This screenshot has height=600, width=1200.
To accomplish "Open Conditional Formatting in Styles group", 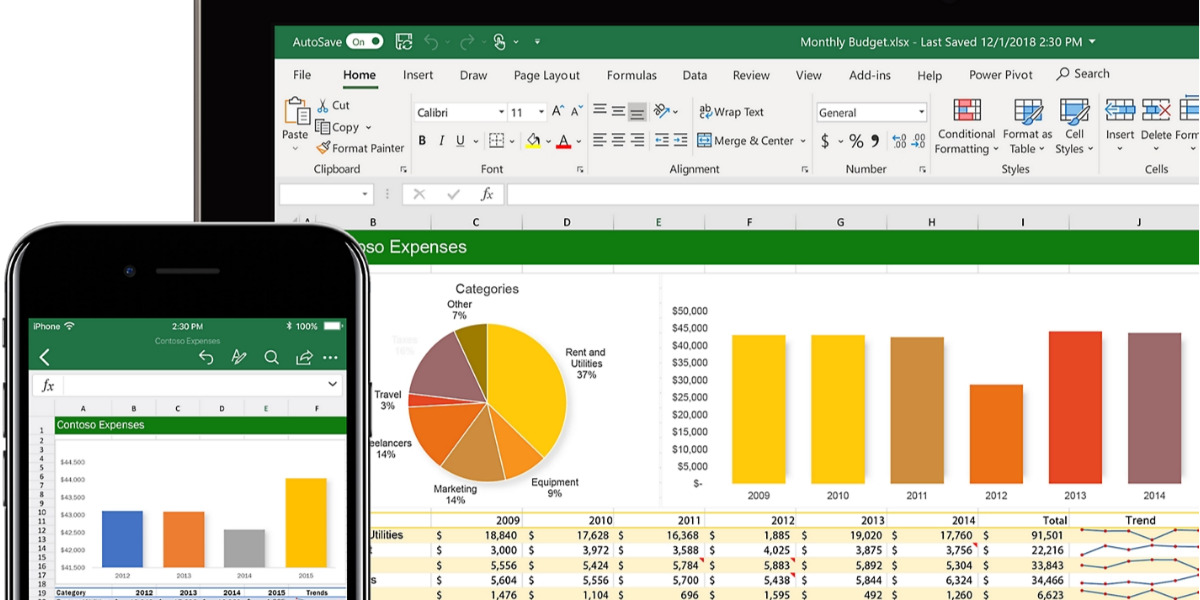I will click(x=966, y=111).
